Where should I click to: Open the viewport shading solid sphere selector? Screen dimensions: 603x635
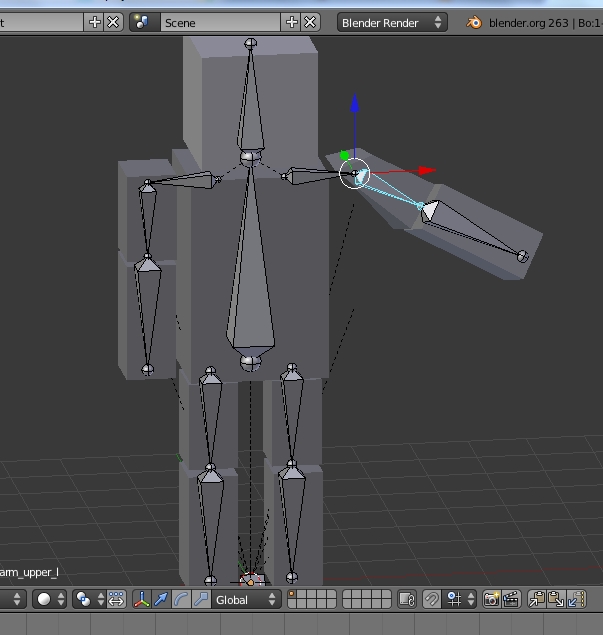click(x=49, y=599)
